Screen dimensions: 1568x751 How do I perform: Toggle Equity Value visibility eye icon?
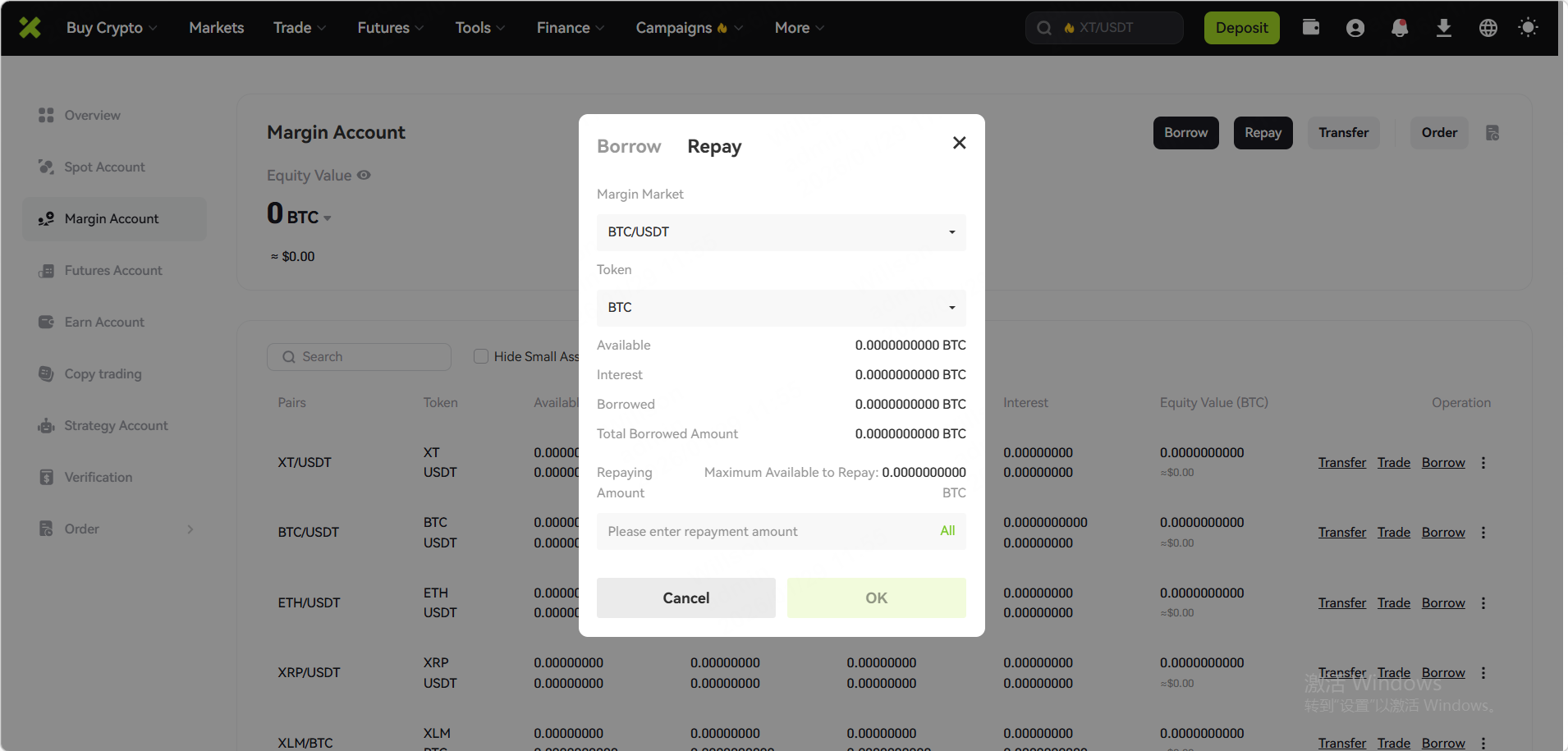point(364,175)
